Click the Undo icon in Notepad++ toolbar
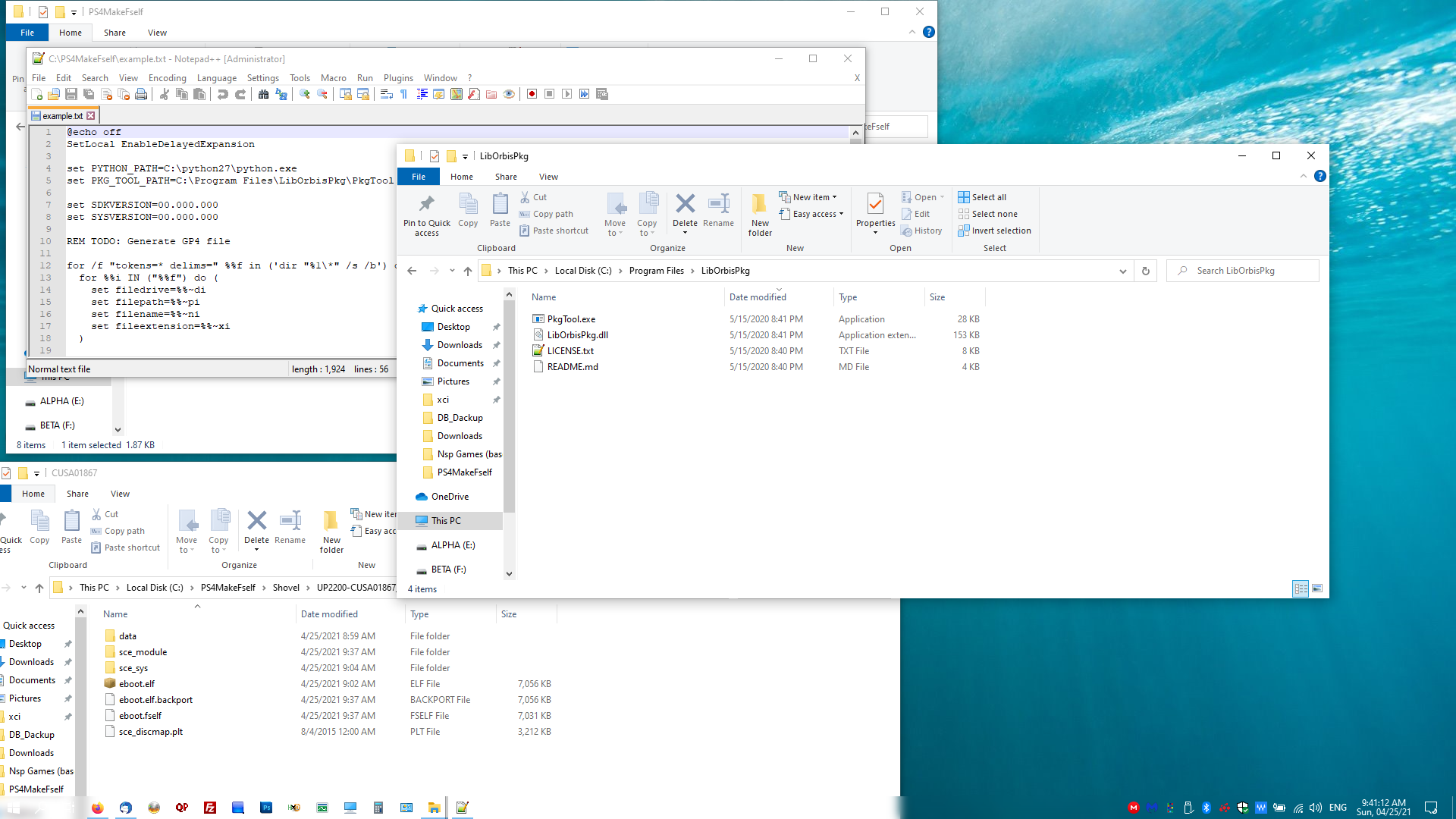The width and height of the screenshot is (1456, 819). (222, 94)
